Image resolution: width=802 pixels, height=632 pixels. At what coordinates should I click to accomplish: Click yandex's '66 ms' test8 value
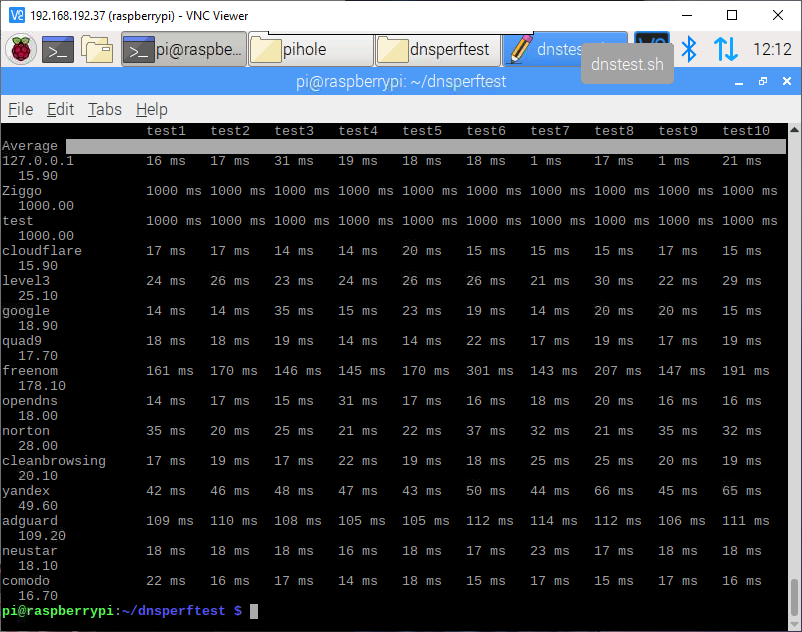[614, 491]
